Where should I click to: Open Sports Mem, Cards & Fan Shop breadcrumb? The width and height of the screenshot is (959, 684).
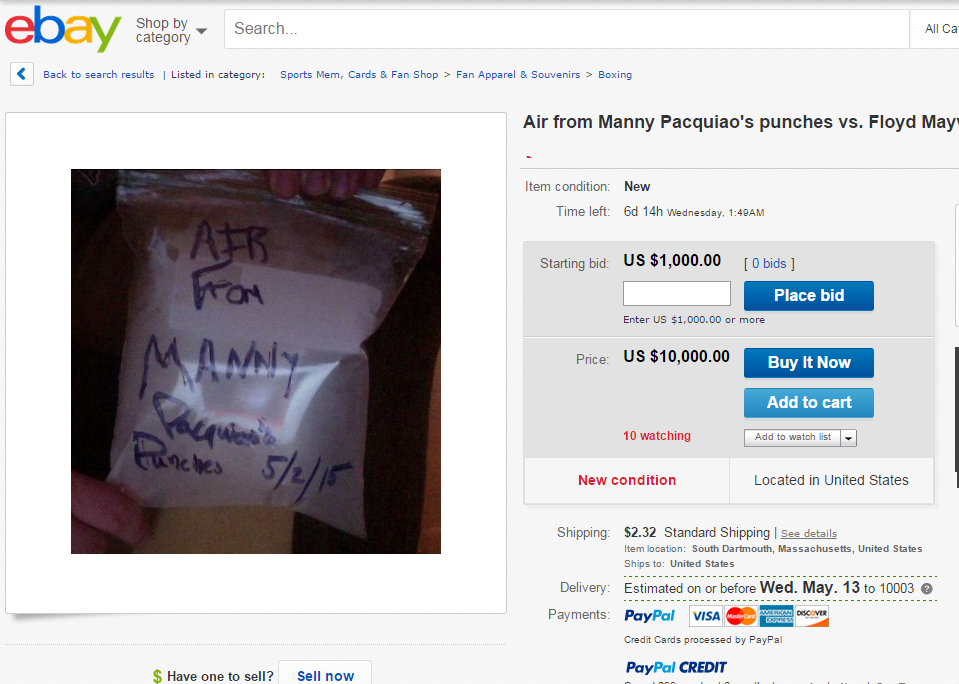[359, 75]
